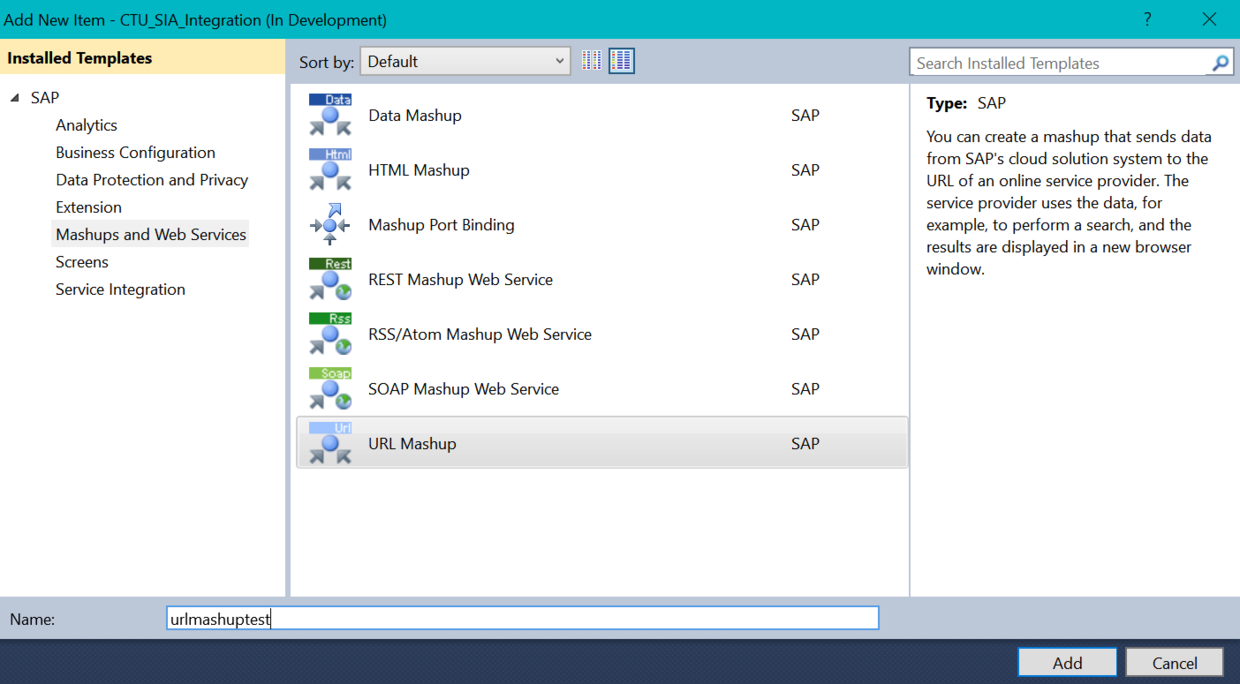The width and height of the screenshot is (1240, 684).
Task: Click the Mashup Port Binding icon
Action: coord(330,225)
